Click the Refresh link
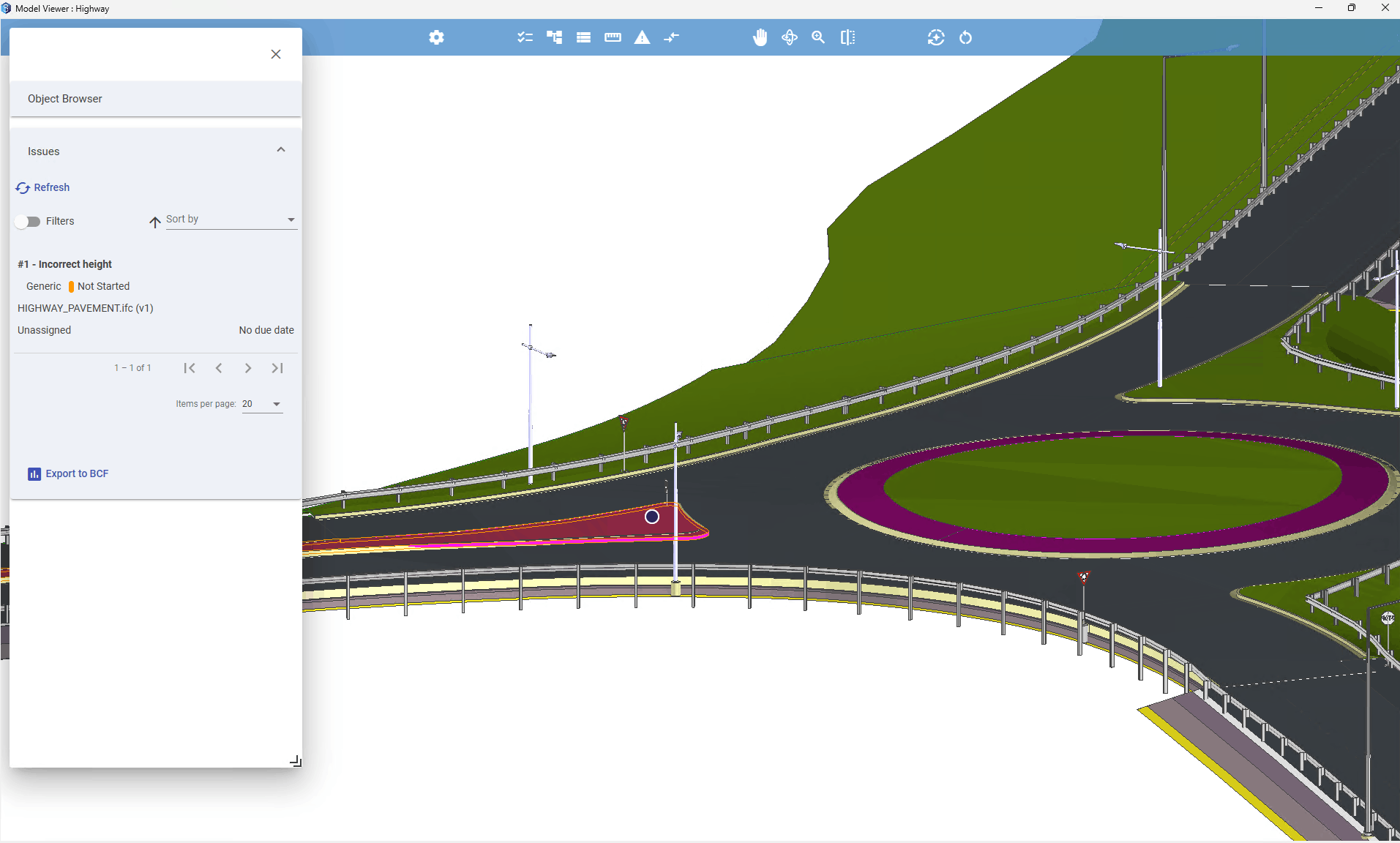This screenshot has width=1400, height=843. pos(43,187)
